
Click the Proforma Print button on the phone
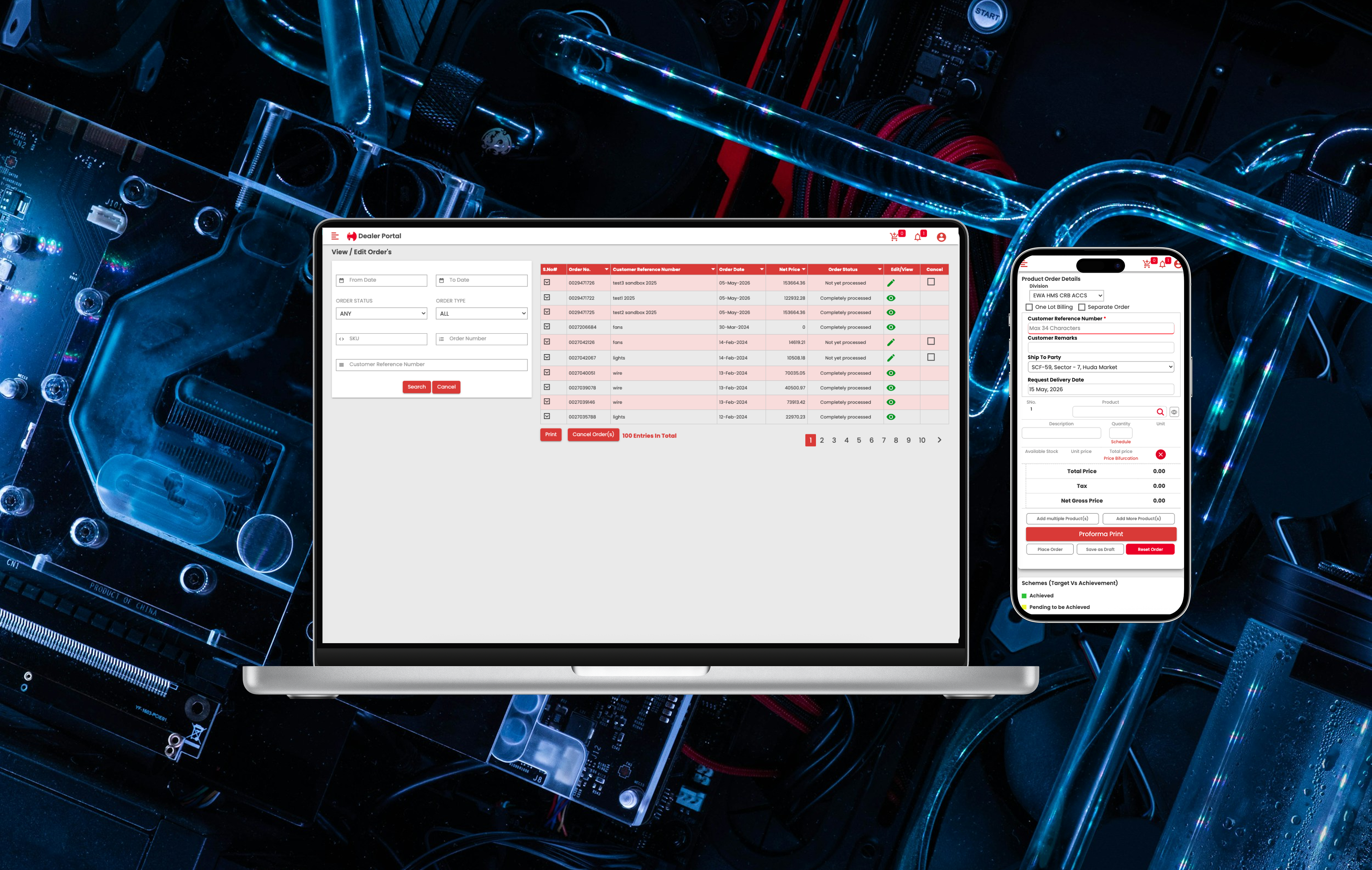tap(1101, 534)
